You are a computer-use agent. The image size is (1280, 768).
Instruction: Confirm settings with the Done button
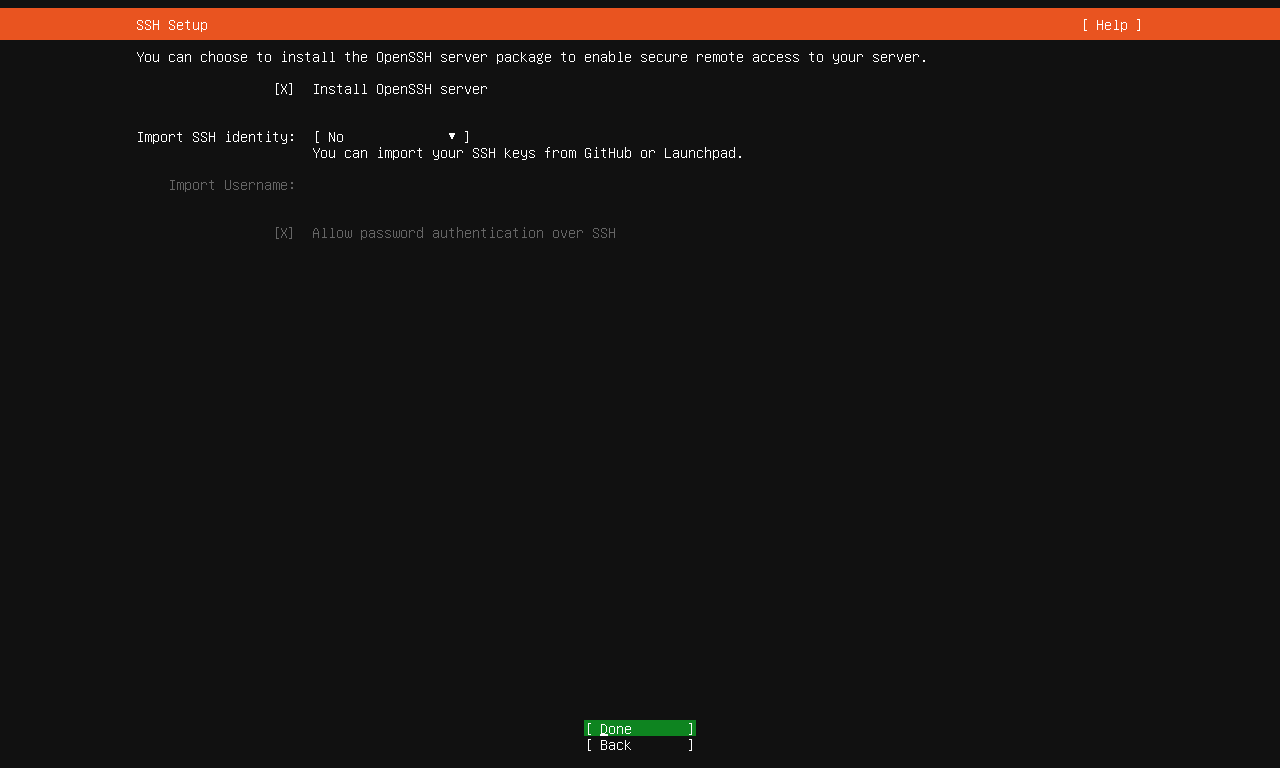[x=639, y=729]
